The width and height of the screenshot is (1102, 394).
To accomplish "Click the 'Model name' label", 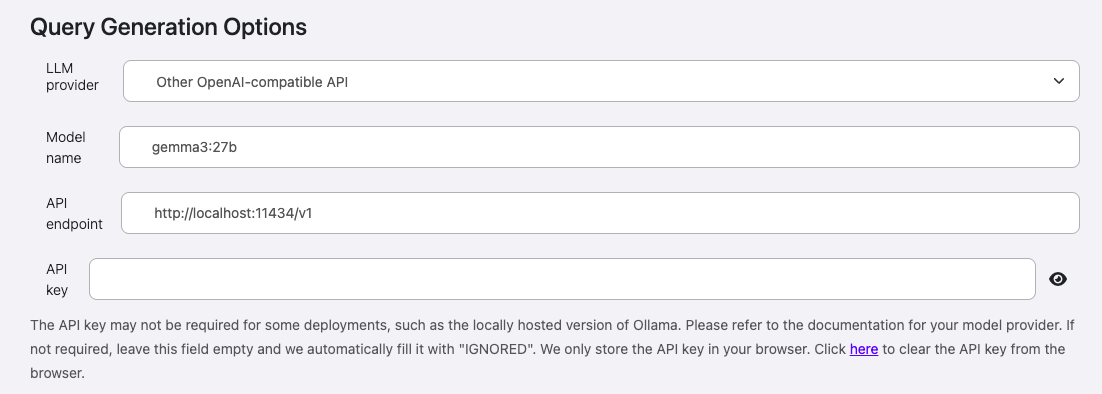I will [65, 147].
